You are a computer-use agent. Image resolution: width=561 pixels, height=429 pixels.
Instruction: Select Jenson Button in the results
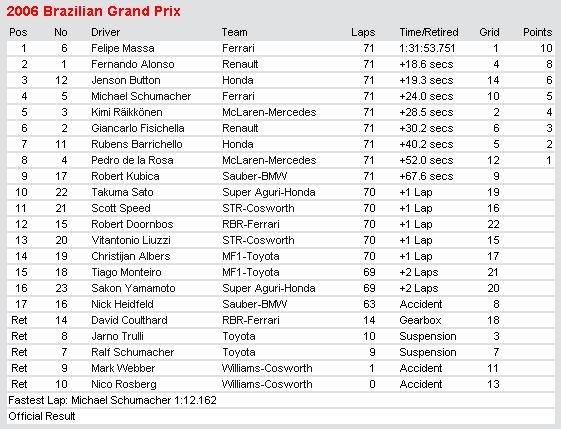(126, 81)
